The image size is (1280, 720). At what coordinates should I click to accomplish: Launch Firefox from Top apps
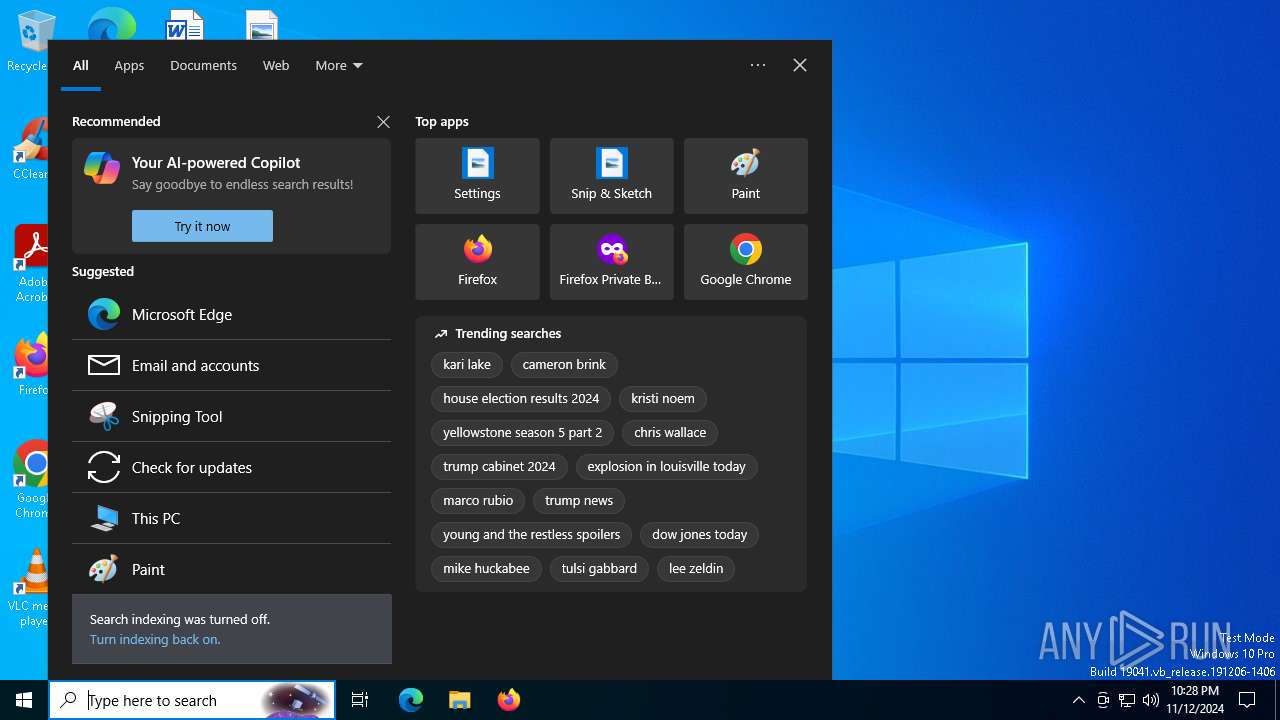(477, 262)
